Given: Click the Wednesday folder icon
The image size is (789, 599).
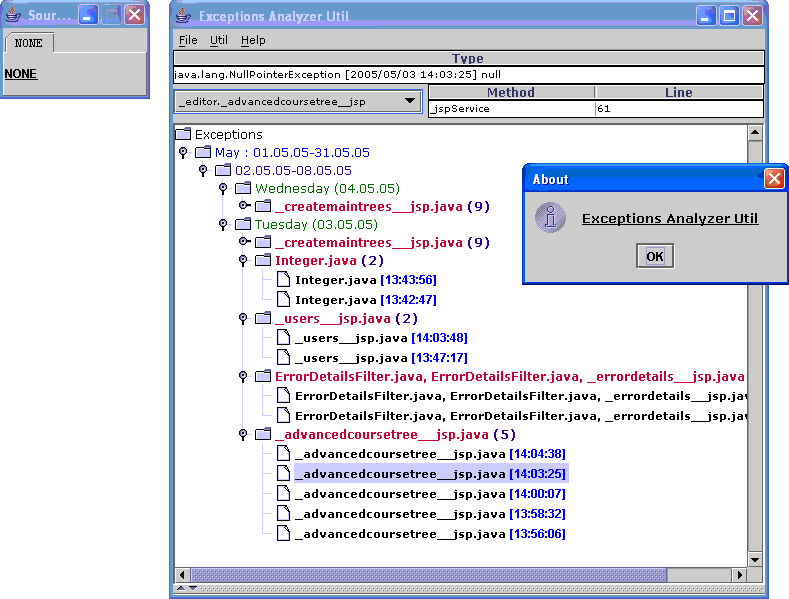Looking at the screenshot, I should (243, 188).
